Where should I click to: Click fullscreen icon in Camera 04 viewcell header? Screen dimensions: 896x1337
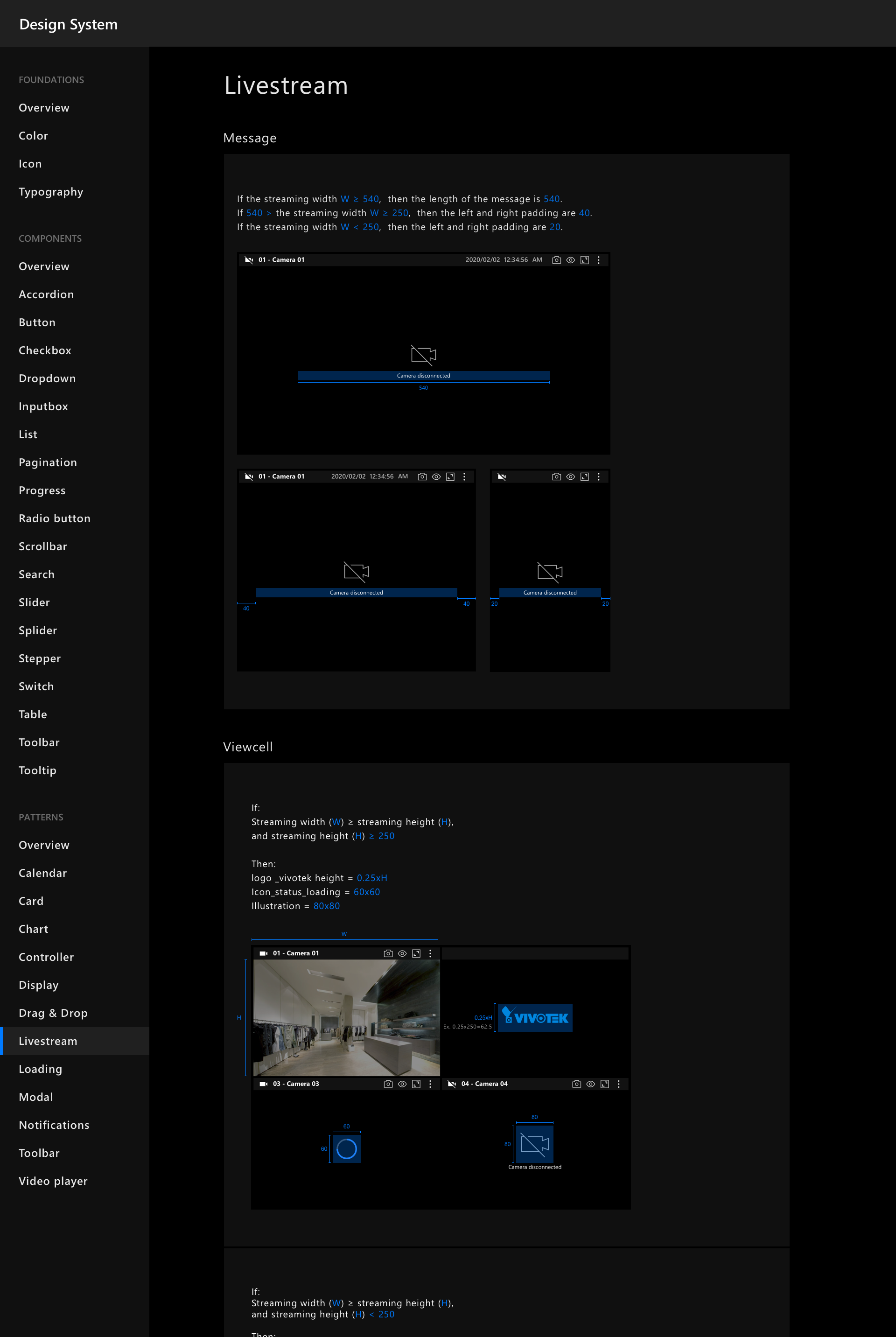click(605, 1084)
